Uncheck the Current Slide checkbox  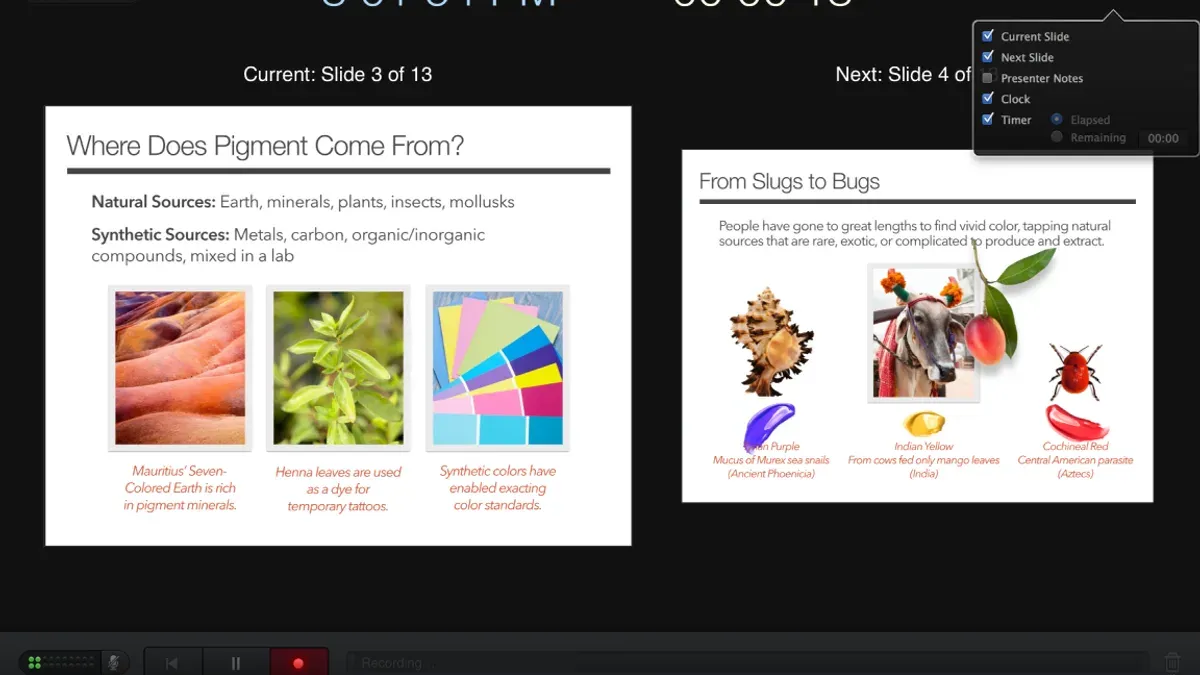coord(988,36)
